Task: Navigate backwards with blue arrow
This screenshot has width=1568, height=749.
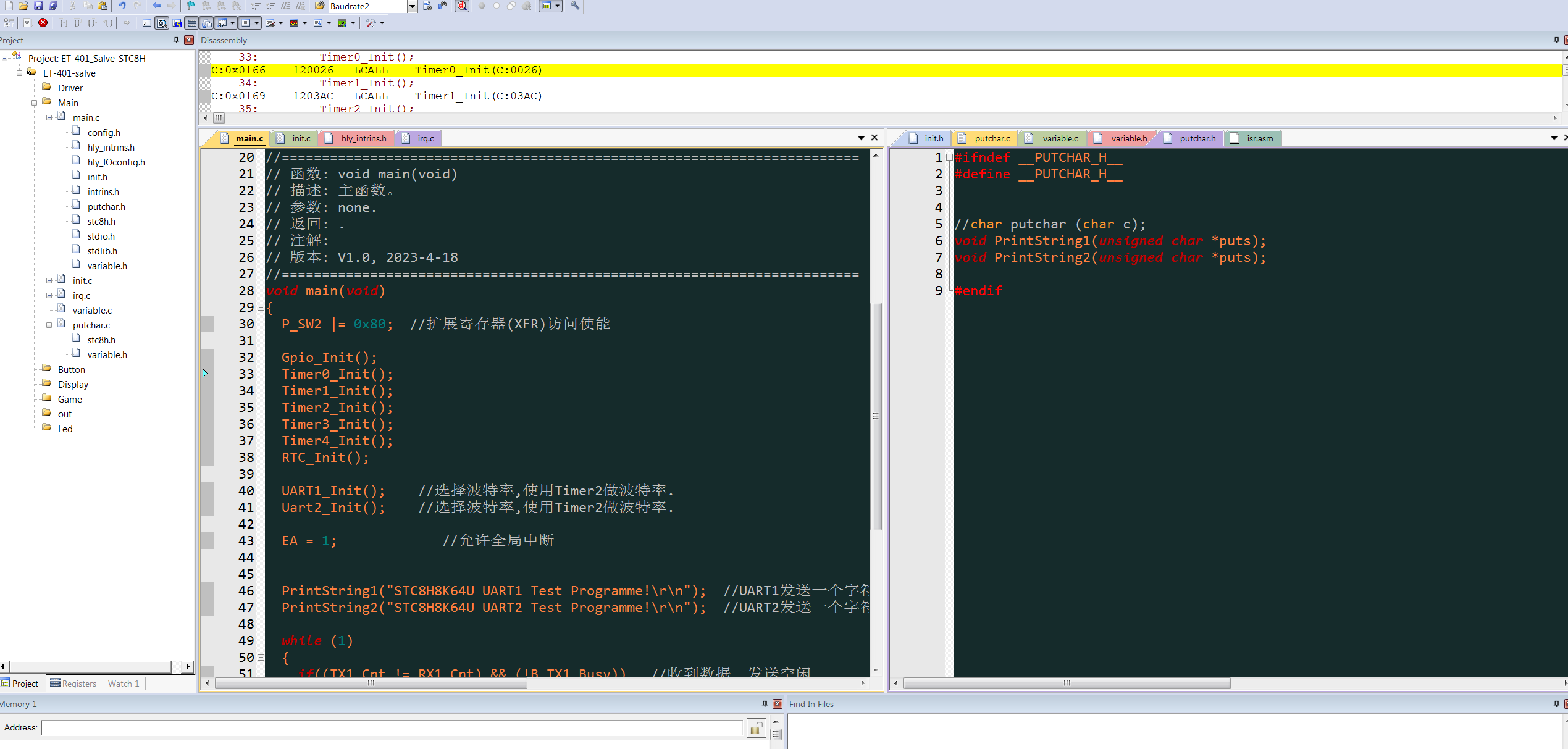Action: 157,6
